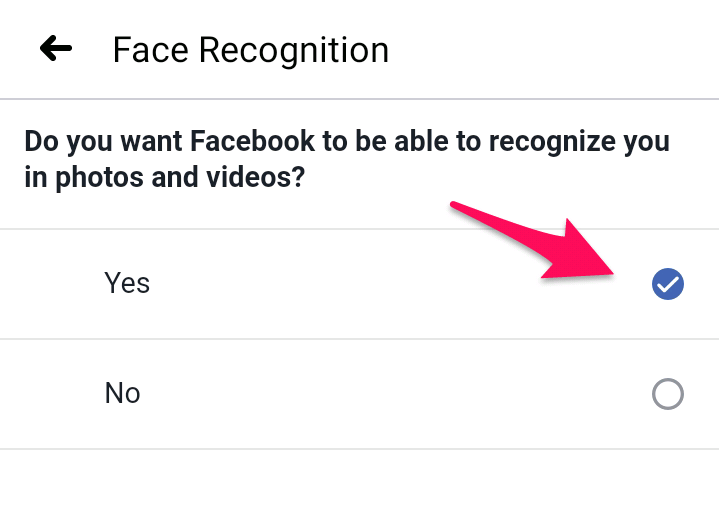The height and width of the screenshot is (511, 719).
Task: Click the "Yes" option label
Action: pyautogui.click(x=127, y=284)
